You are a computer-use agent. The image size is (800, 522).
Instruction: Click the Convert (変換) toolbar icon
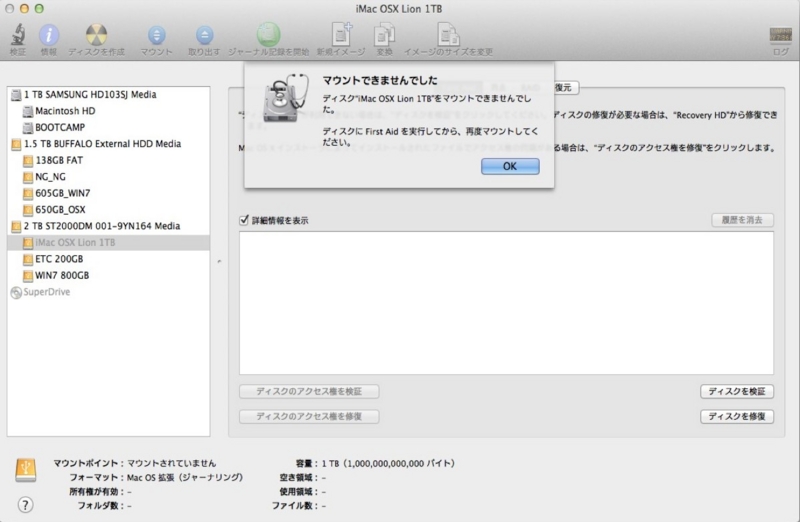coord(384,35)
